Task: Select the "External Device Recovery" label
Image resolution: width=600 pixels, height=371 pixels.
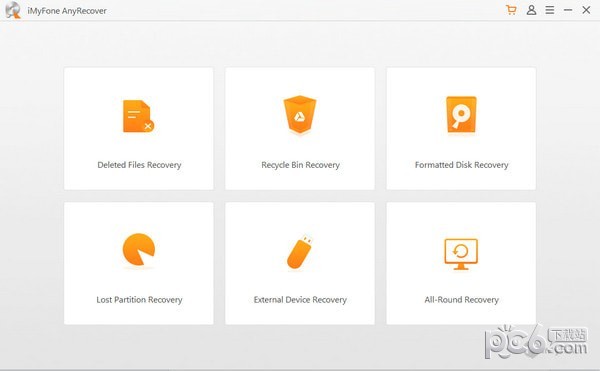Action: [300, 299]
